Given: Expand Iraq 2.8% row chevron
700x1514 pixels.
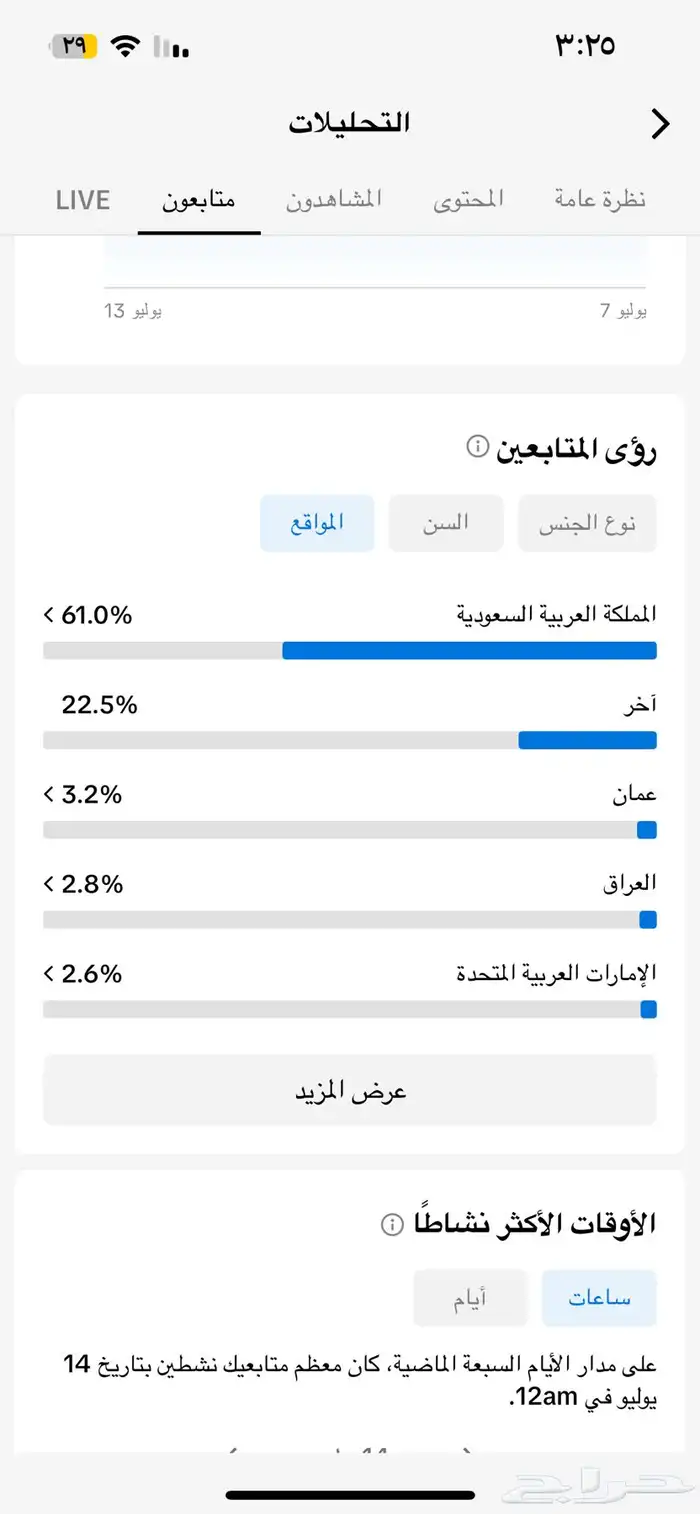Looking at the screenshot, I should point(48,884).
